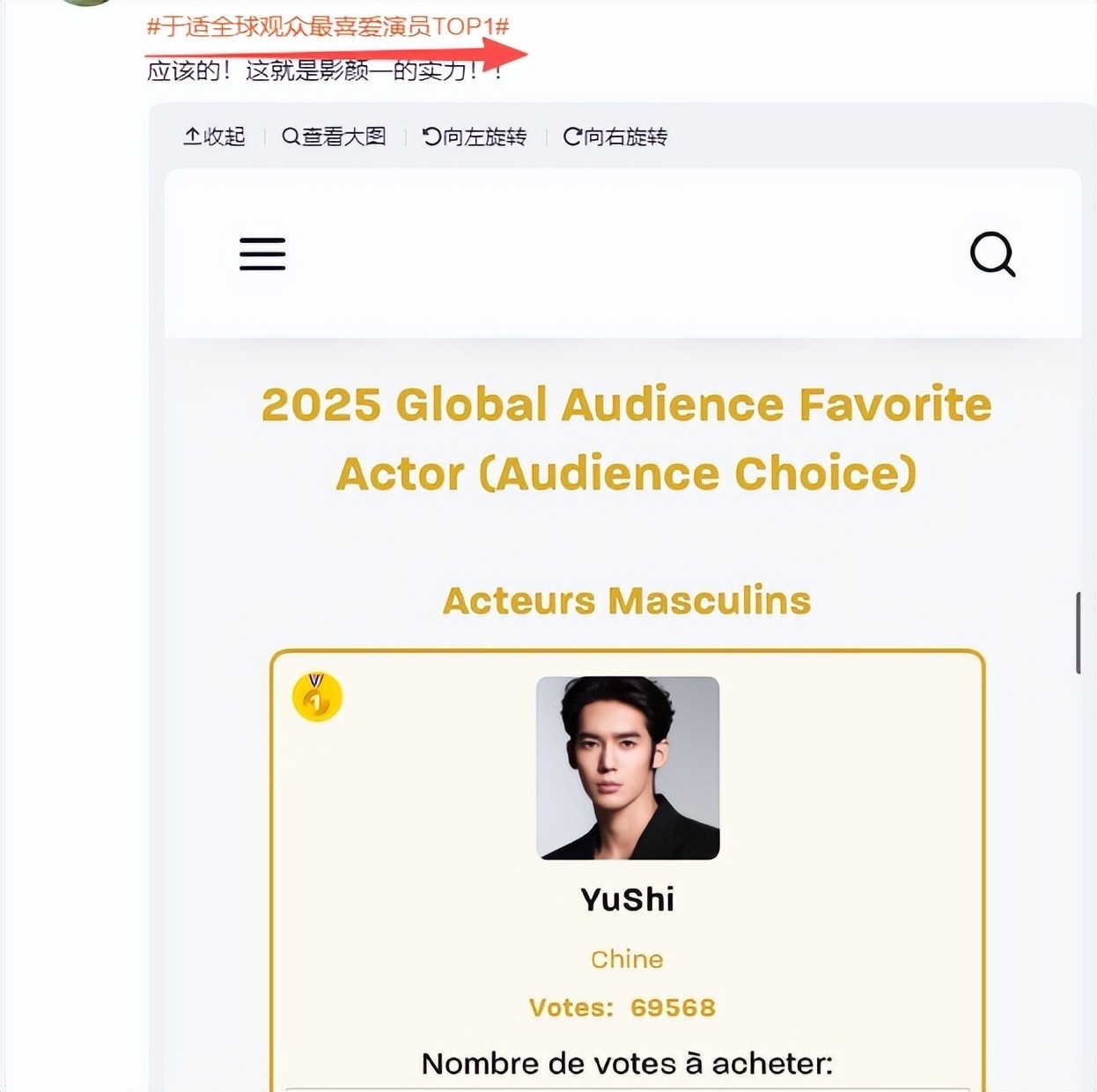
Task: Click the YuShi name label
Action: [x=628, y=899]
